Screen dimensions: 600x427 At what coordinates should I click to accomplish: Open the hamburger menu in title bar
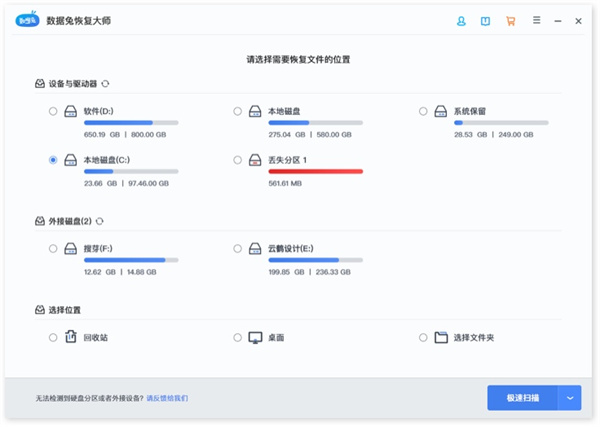(537, 20)
